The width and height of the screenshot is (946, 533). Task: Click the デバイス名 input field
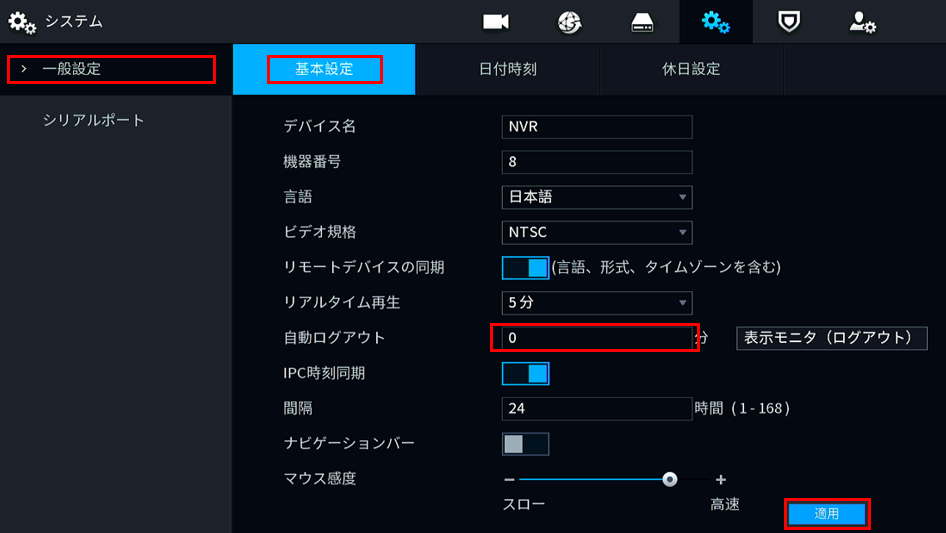[597, 127]
